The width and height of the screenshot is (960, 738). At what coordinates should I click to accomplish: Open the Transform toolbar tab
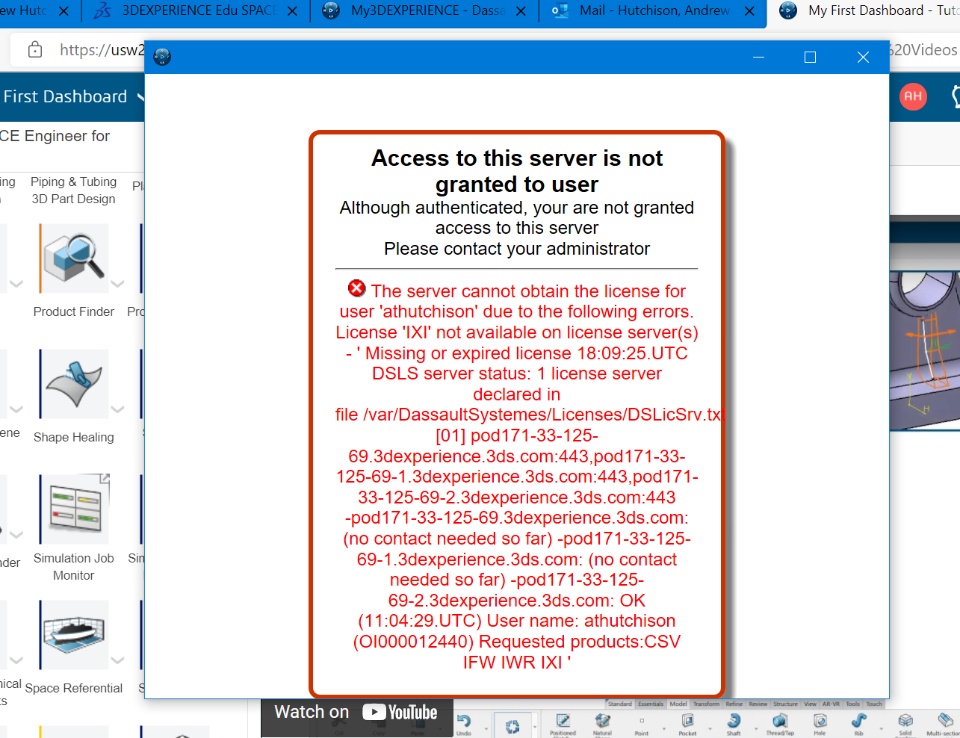pos(706,704)
